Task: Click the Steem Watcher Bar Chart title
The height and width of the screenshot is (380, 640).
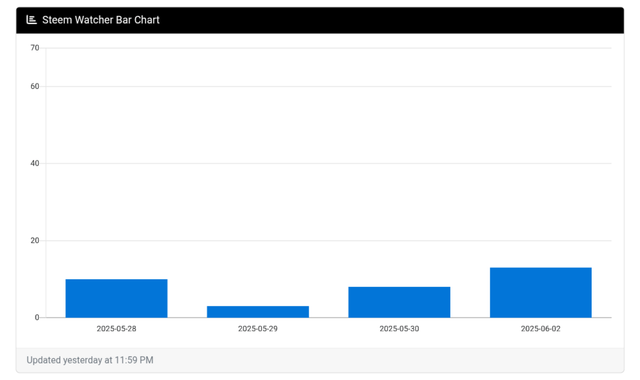Action: (101, 20)
